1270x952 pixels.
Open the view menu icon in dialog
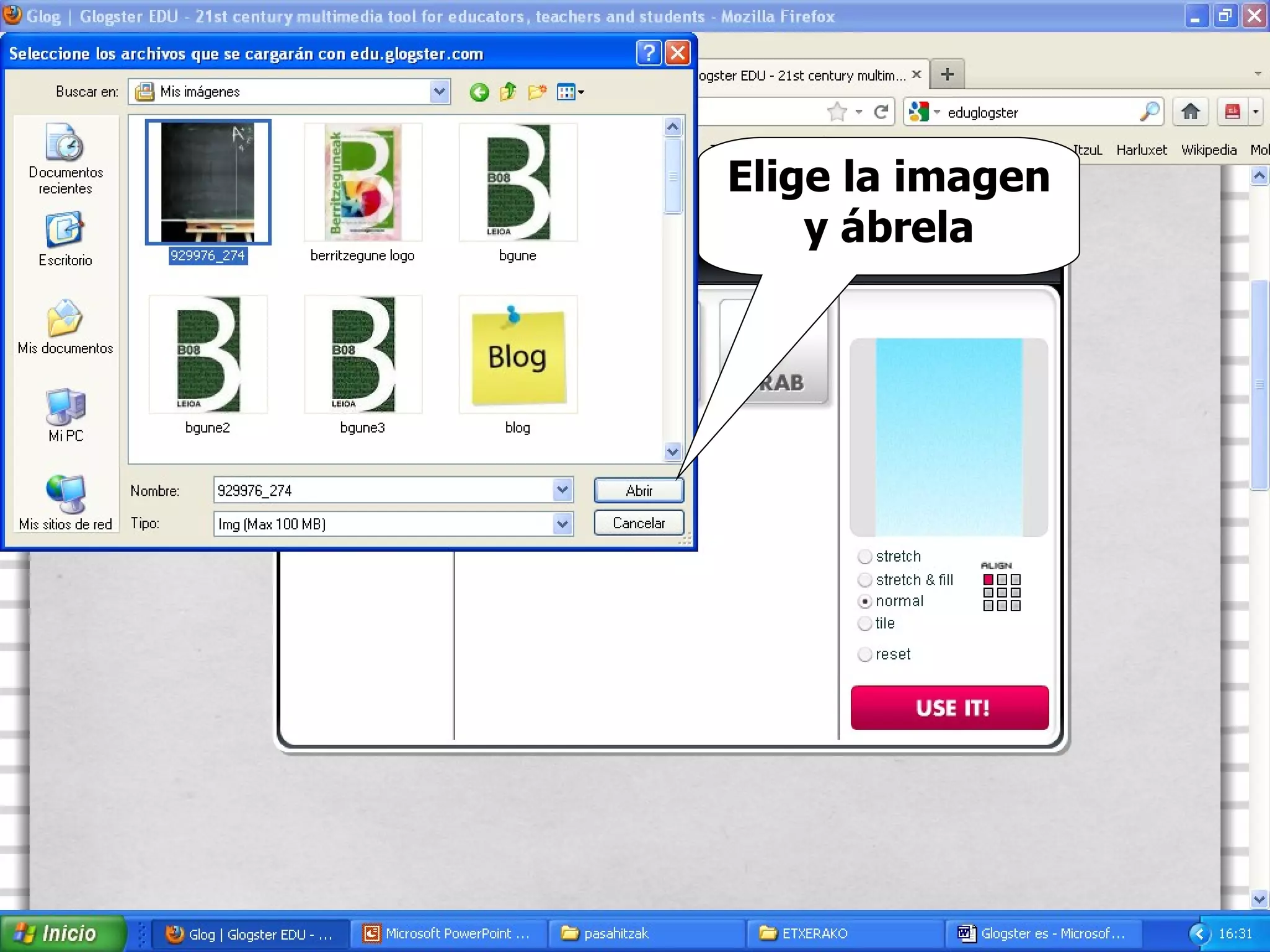click(x=570, y=92)
